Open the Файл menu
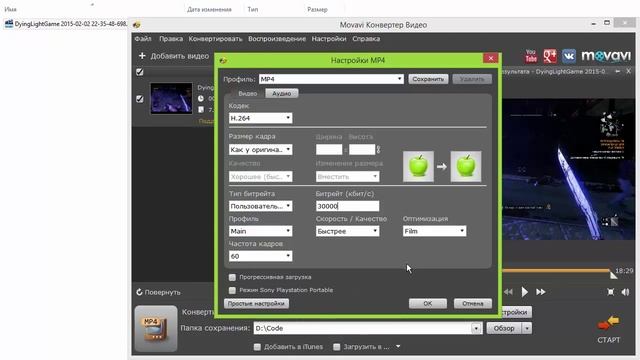The height and width of the screenshot is (360, 640). point(143,39)
